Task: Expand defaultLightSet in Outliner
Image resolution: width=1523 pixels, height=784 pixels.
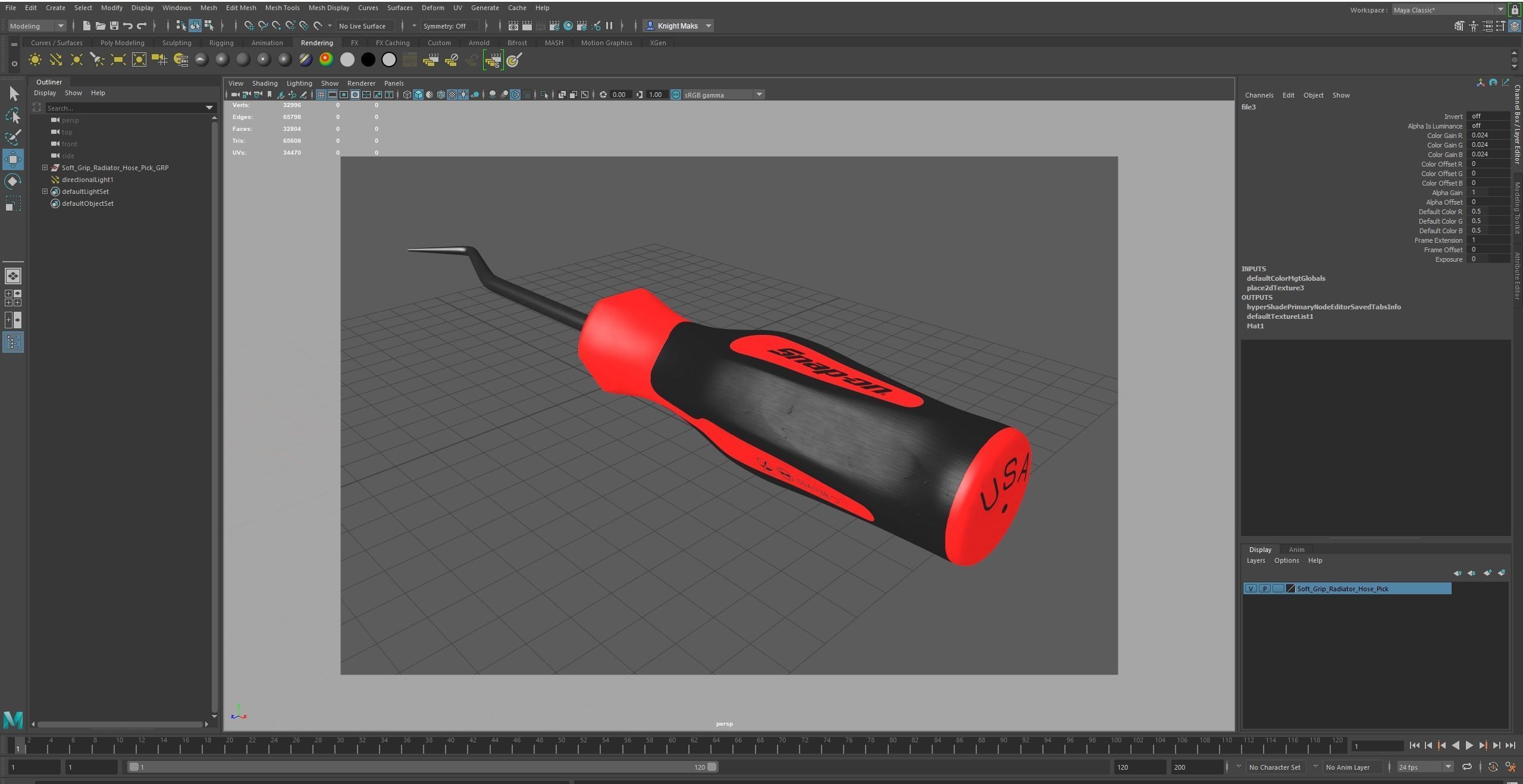Action: [x=45, y=192]
